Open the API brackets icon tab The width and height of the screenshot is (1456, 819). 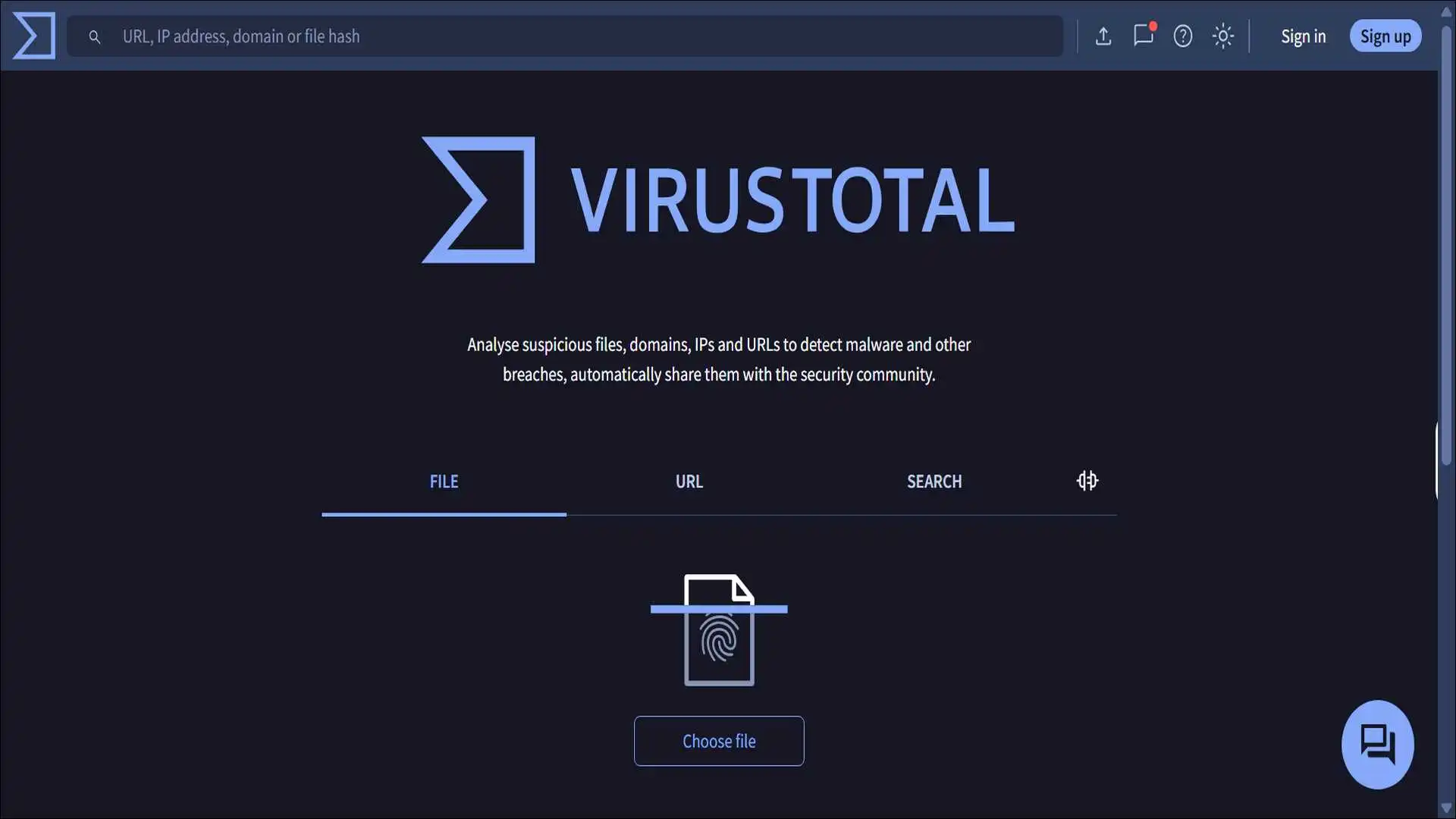[x=1087, y=481]
